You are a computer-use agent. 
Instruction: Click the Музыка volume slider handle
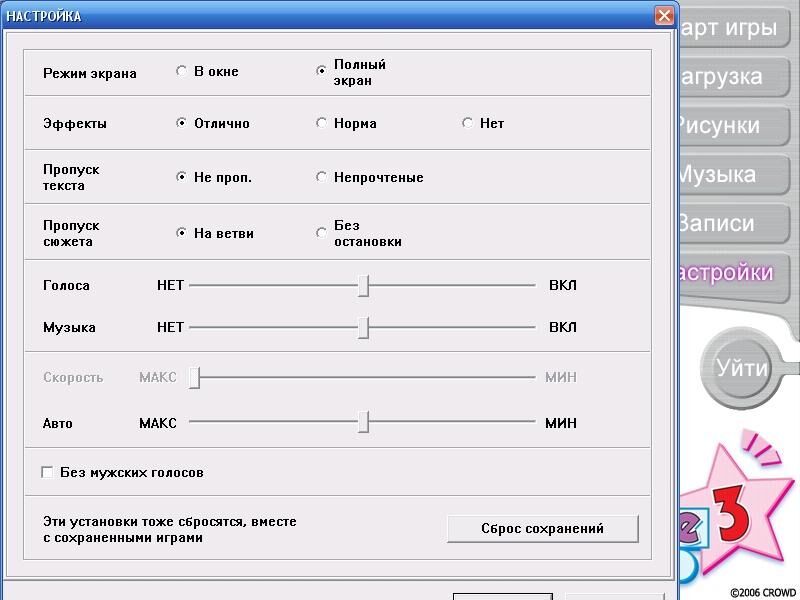pos(363,327)
